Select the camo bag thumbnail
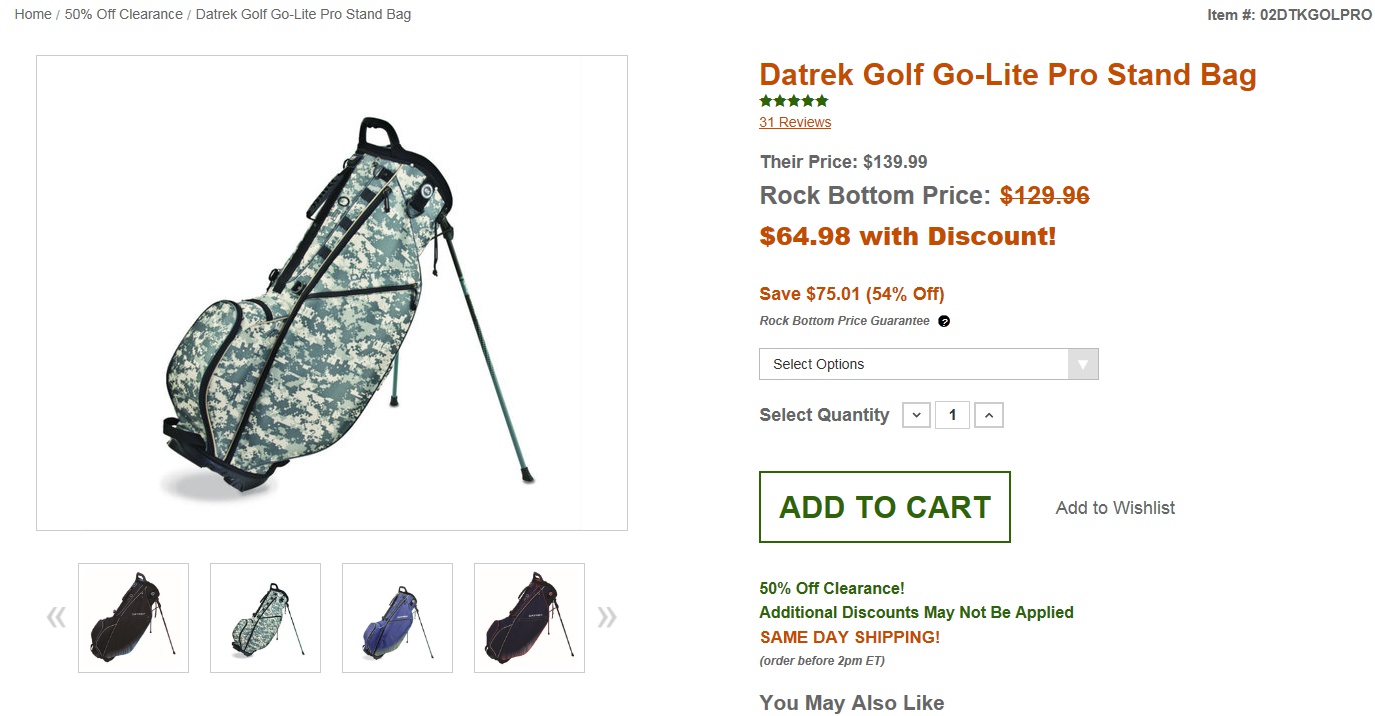The width and height of the screenshot is (1375, 716). coord(265,618)
